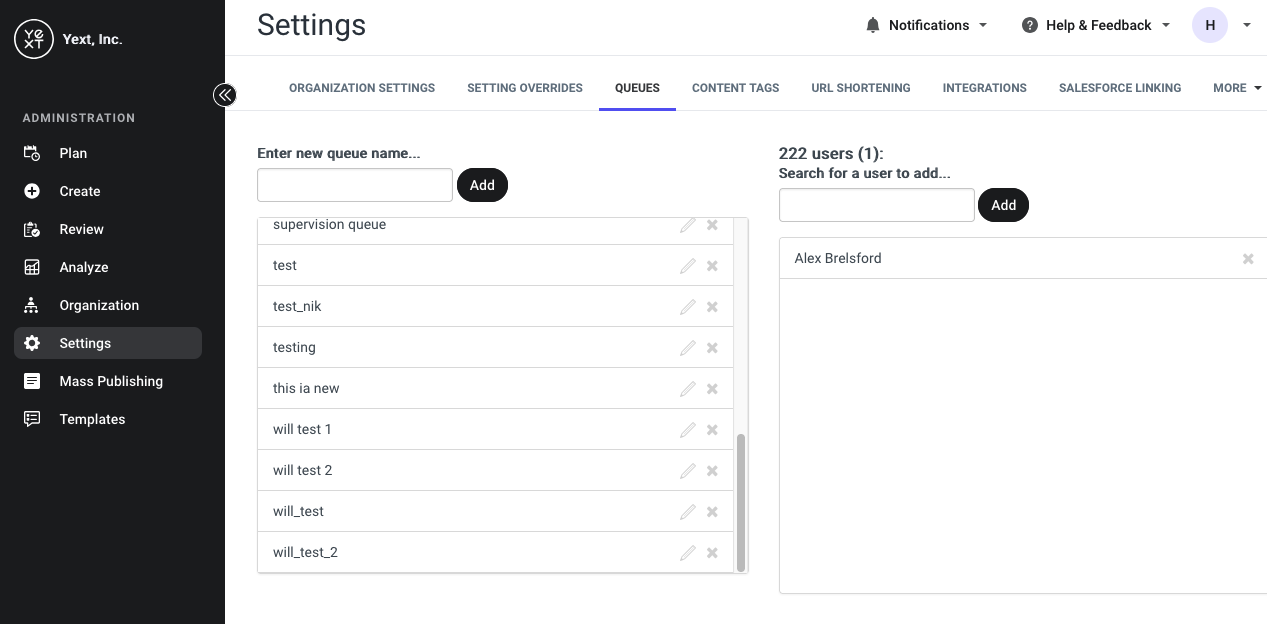1267x624 pixels.
Task: Open Organization in the sidebar
Action: point(108,305)
